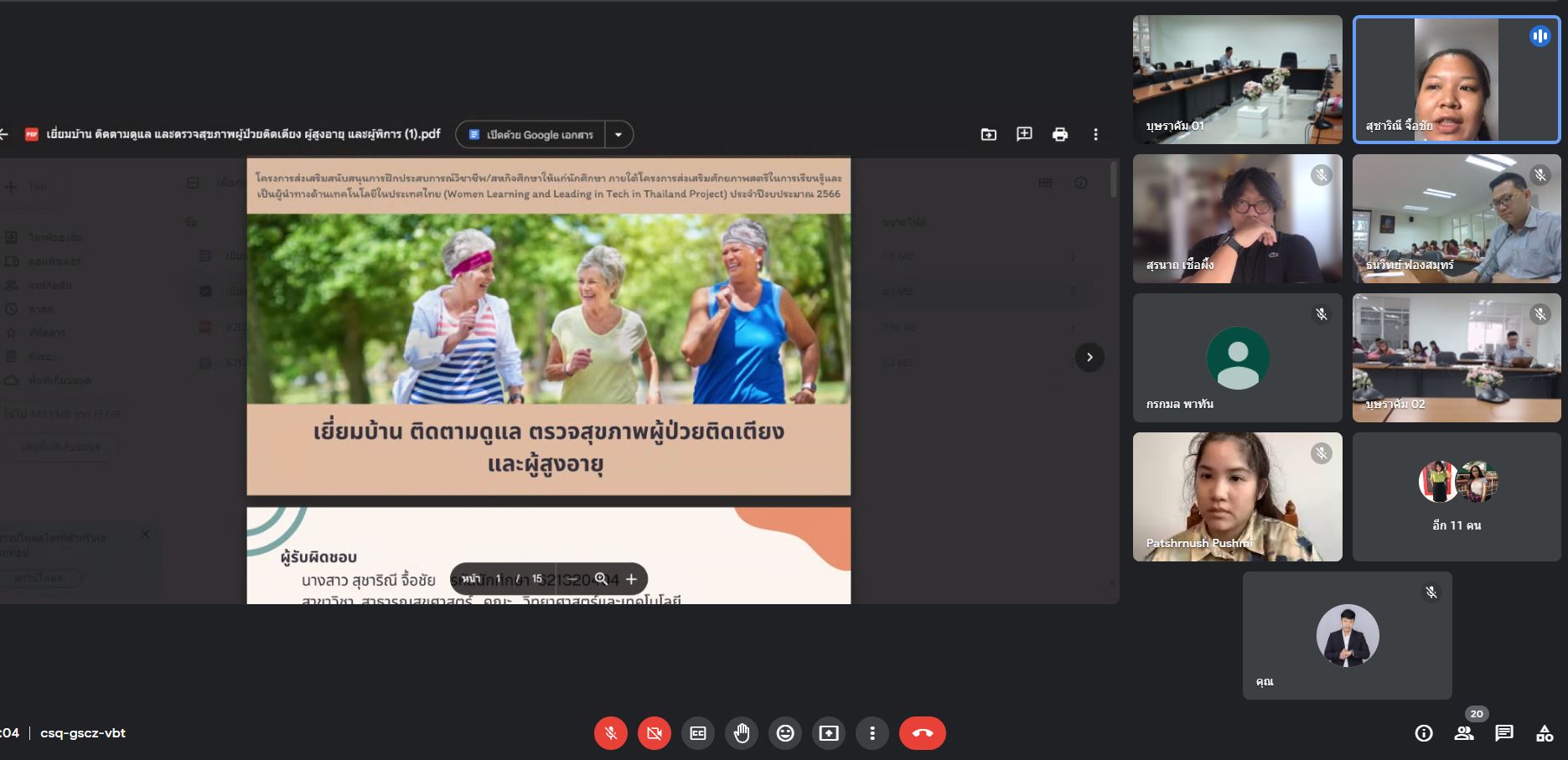Screen dimensions: 1568x760
Task: Raise hand in the meeting
Action: tap(742, 733)
